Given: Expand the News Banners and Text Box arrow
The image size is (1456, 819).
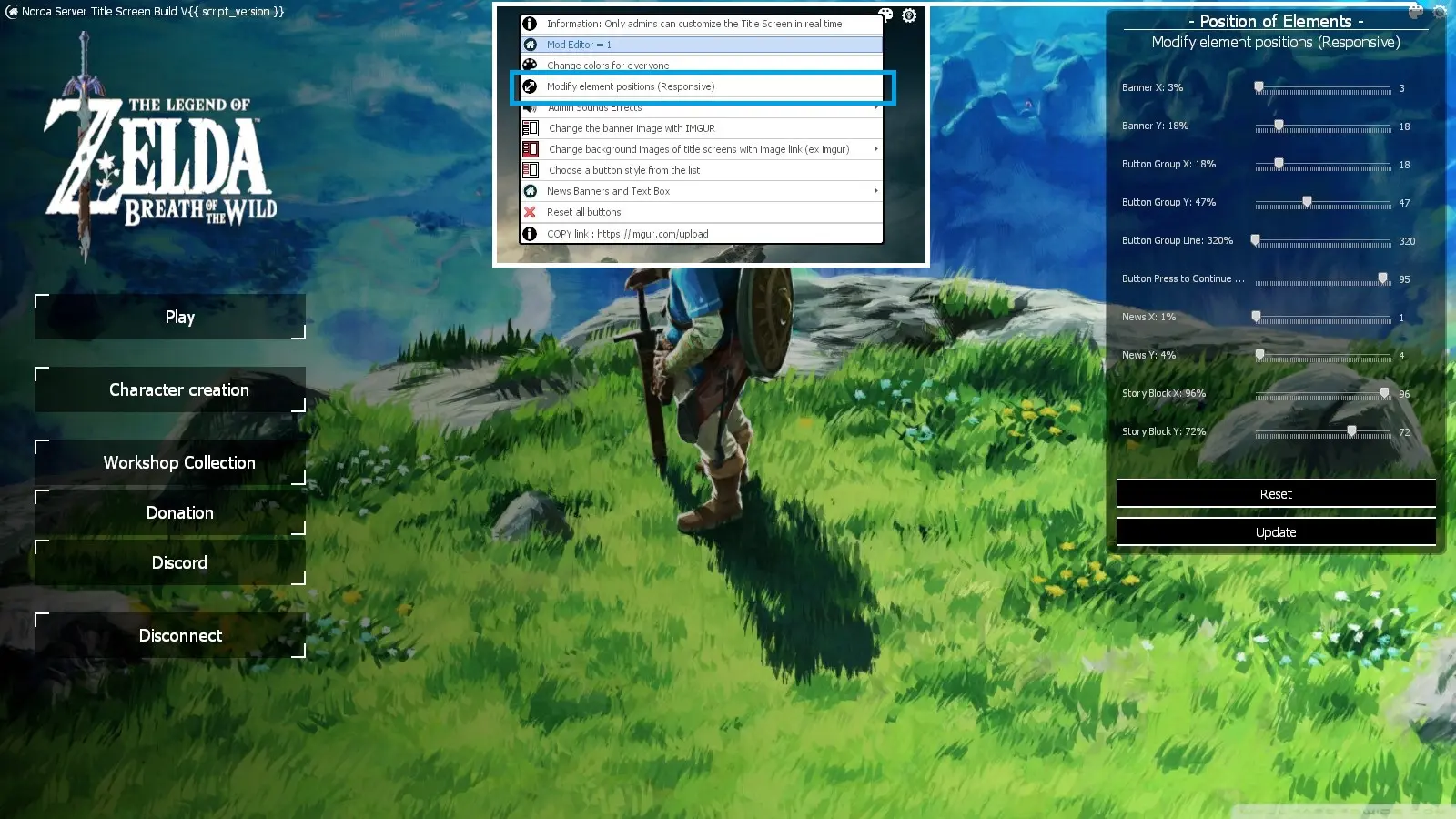Looking at the screenshot, I should 875,191.
